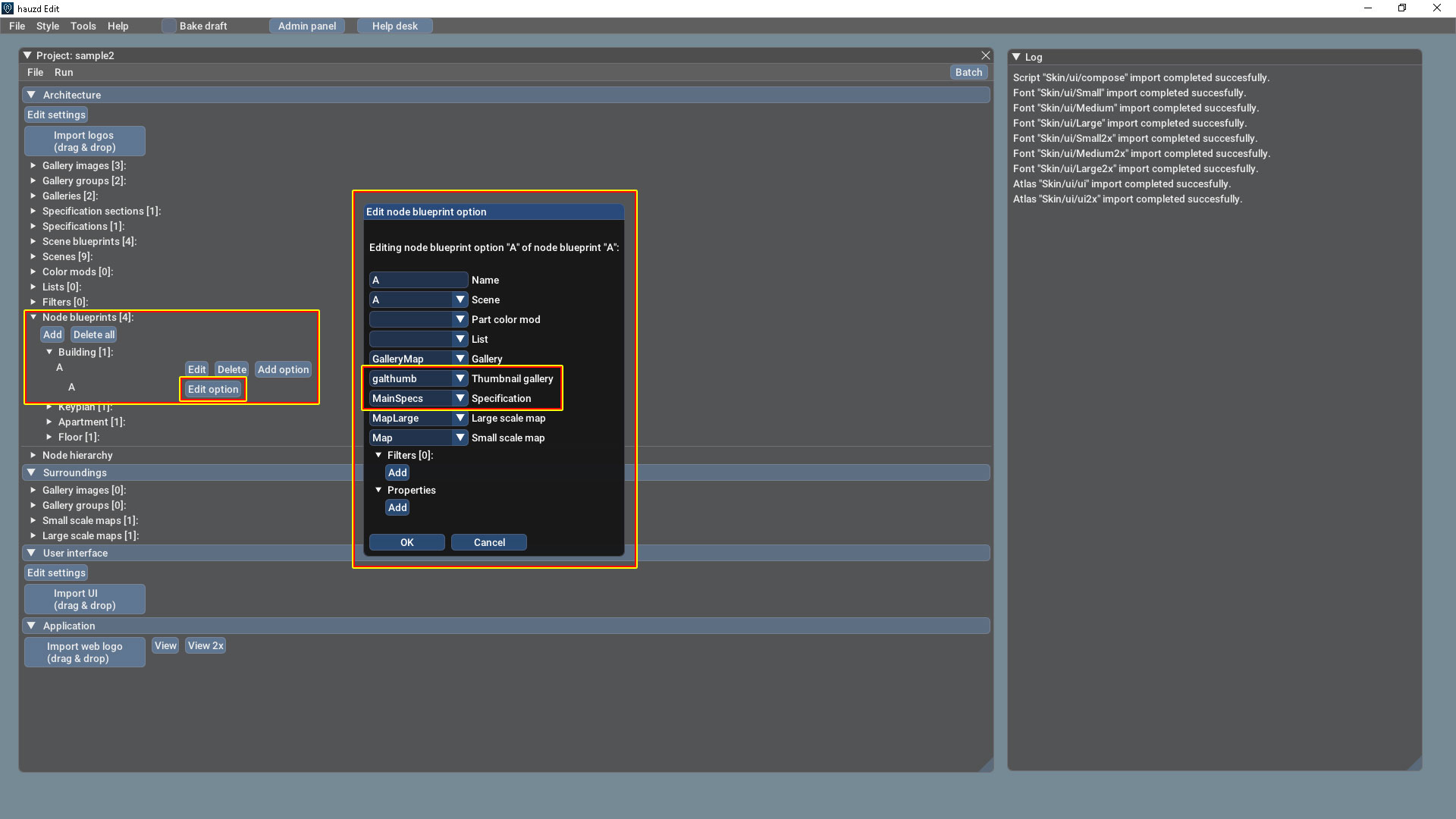Open the Style menu
The image size is (1456, 819).
(x=47, y=26)
